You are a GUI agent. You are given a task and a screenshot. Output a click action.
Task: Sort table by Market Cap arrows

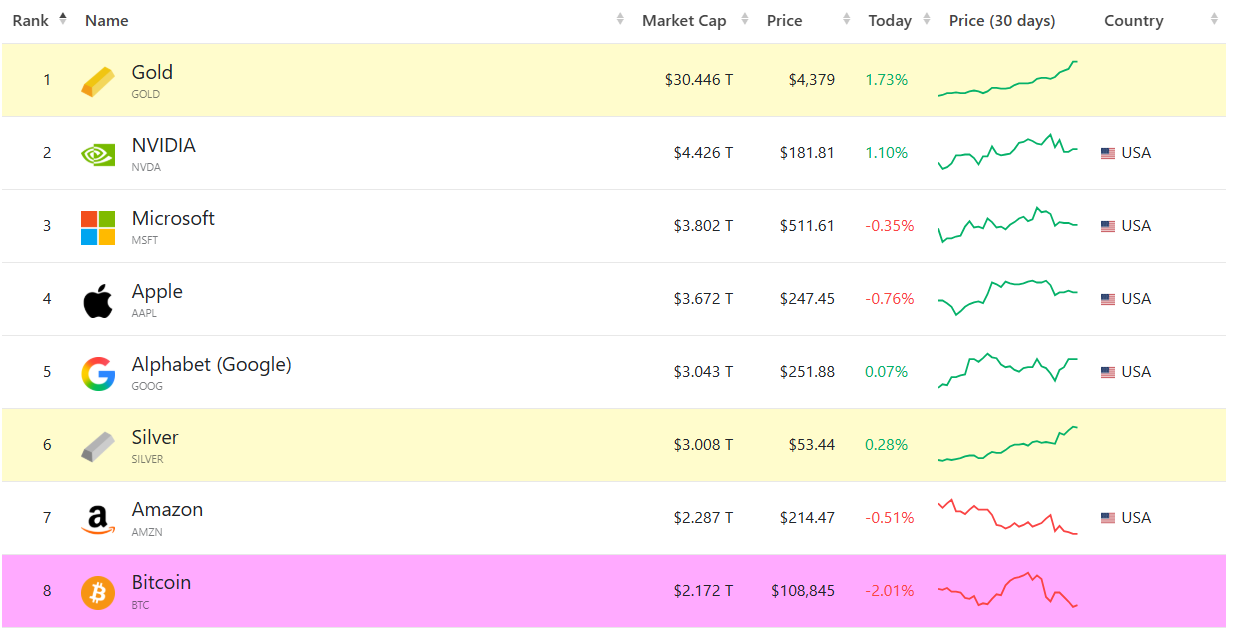click(746, 21)
